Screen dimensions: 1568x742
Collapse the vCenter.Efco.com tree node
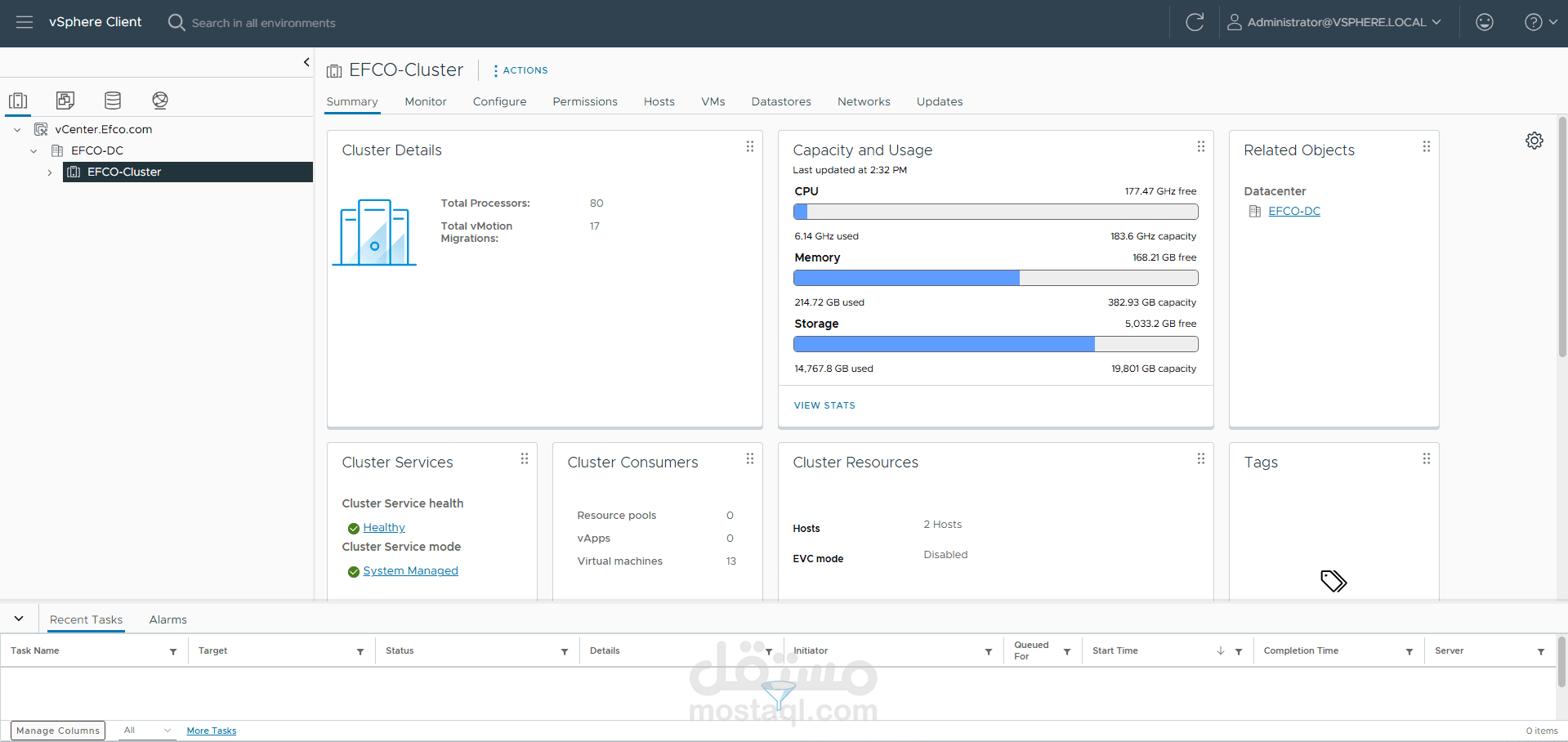(x=17, y=129)
